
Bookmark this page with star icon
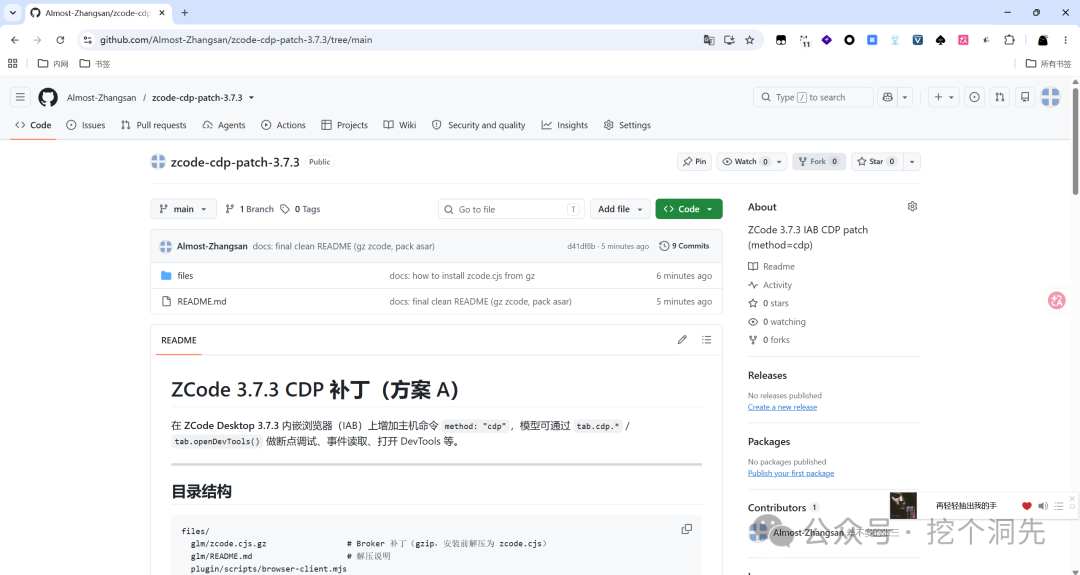click(x=749, y=40)
